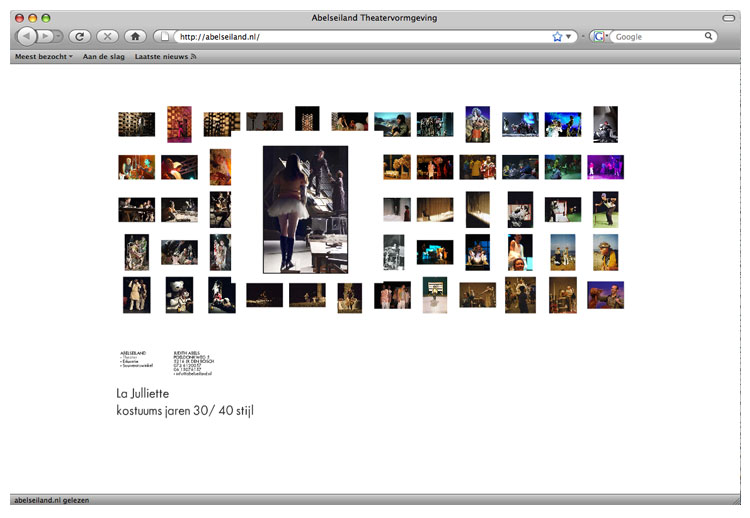Click the page identity icon before the URL
The image size is (750, 518).
(x=166, y=36)
